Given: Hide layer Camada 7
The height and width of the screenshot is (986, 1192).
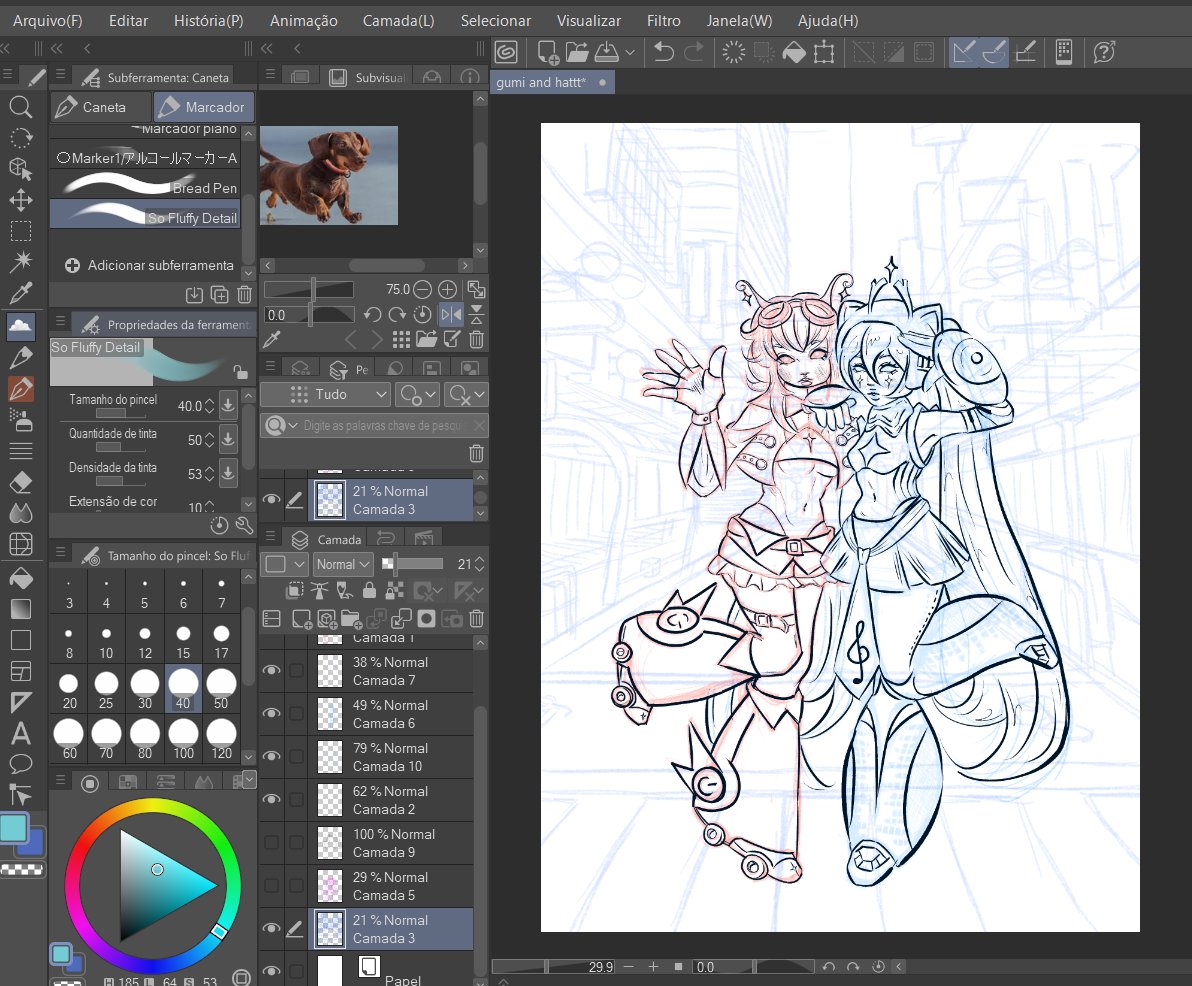Looking at the screenshot, I should click(271, 670).
